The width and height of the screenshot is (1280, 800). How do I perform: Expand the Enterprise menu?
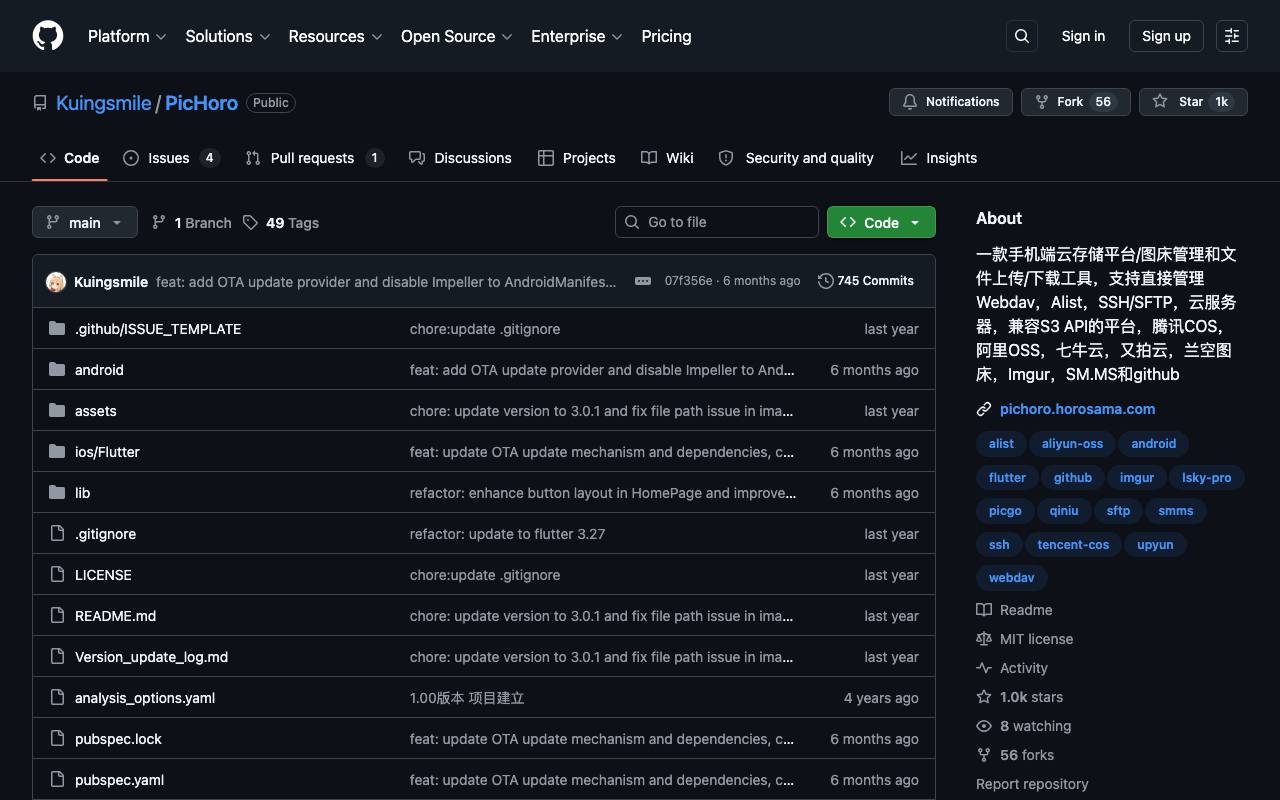point(577,36)
